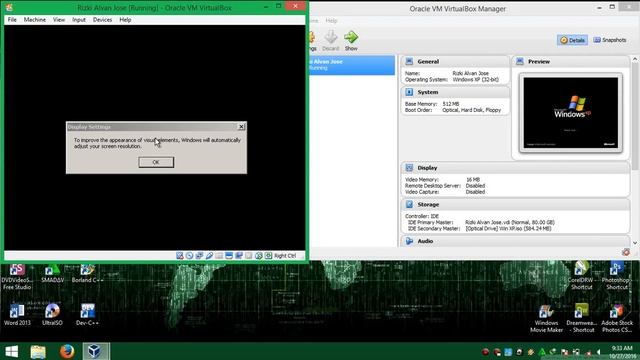Click the 'Rizki Alvan Jose.vdi' primary master entry

[x=510, y=222]
